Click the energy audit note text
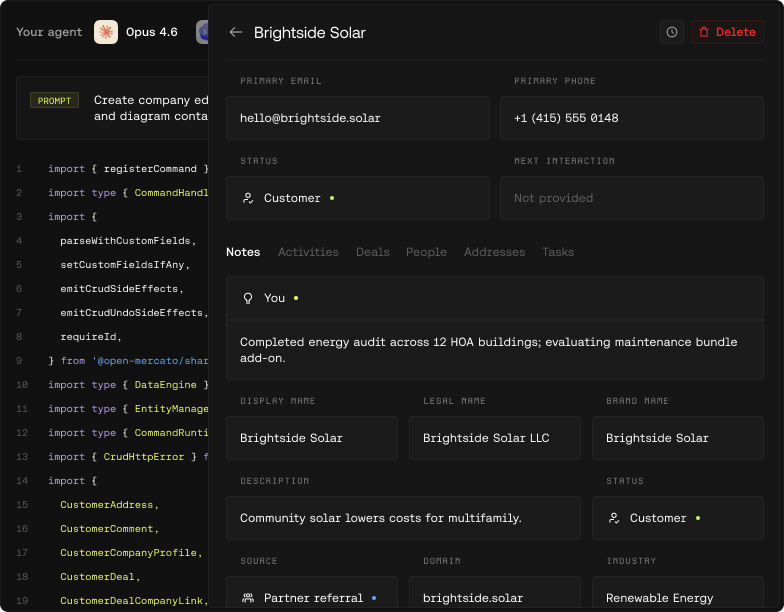The height and width of the screenshot is (612, 784). point(488,350)
